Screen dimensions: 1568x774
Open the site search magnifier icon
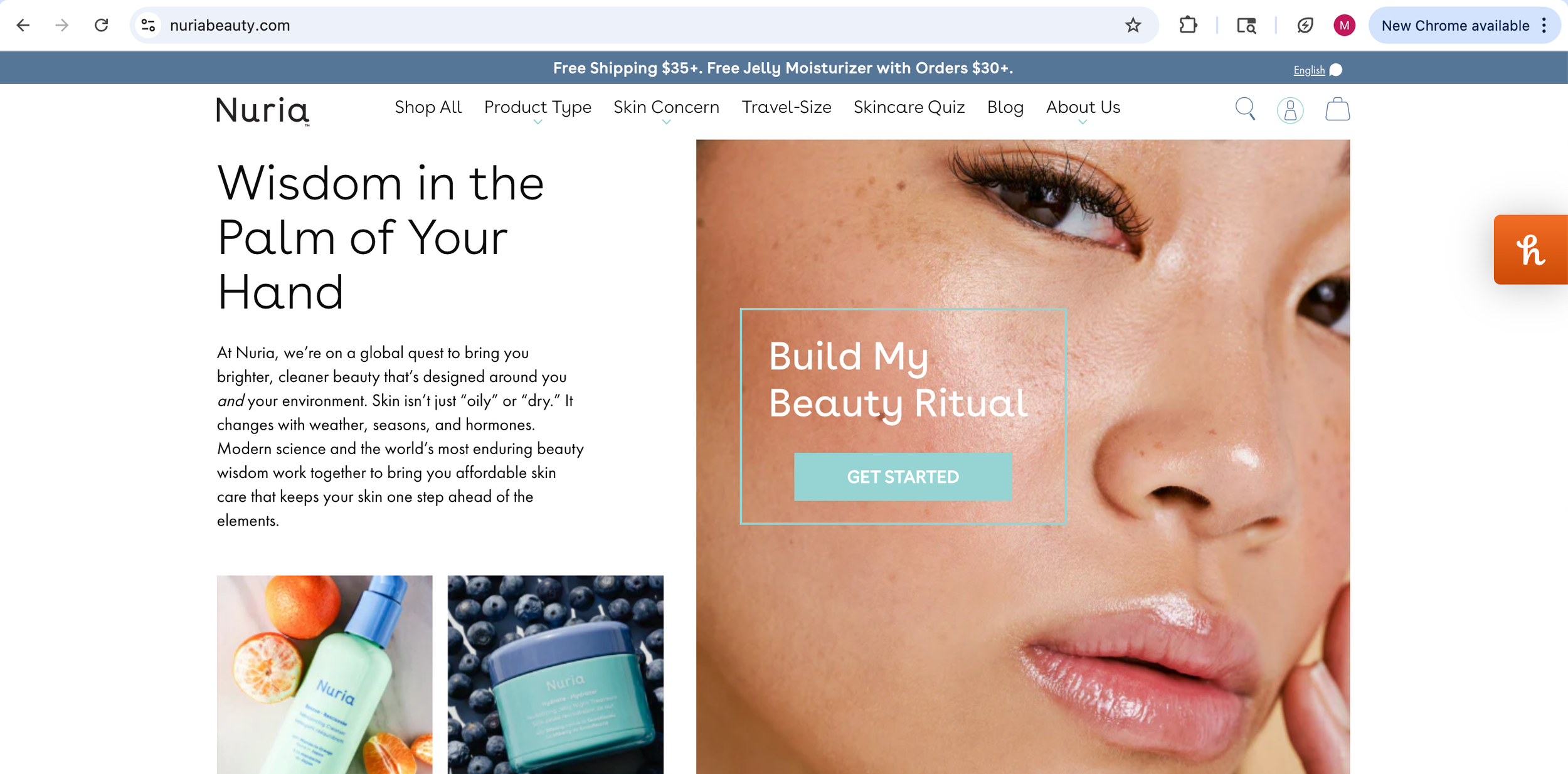[1245, 109]
